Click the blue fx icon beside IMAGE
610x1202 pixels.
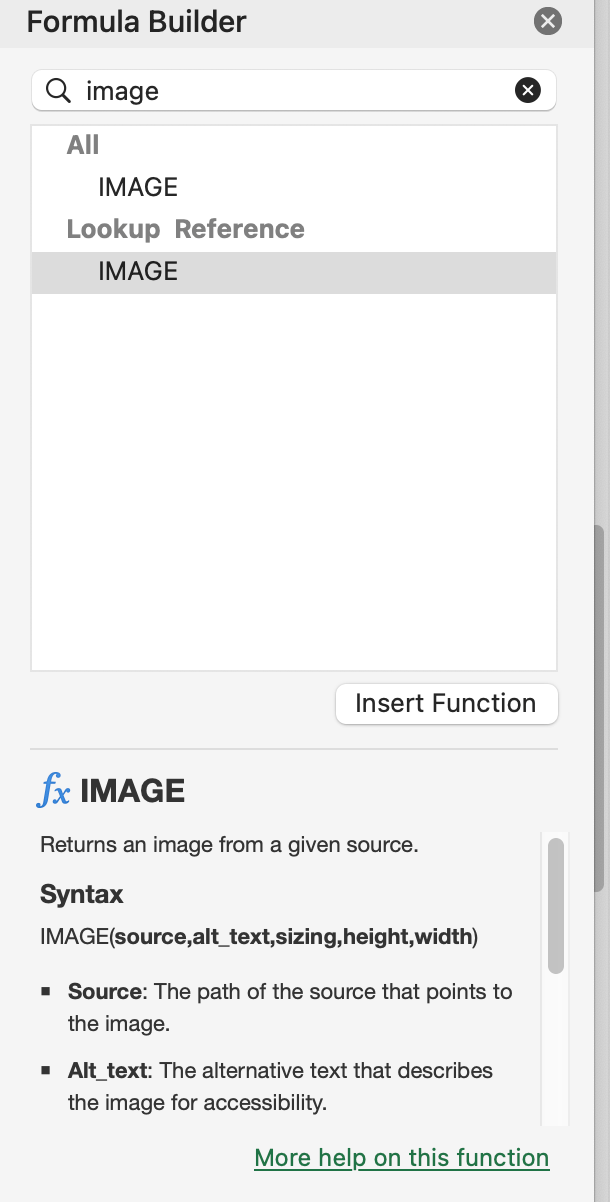click(x=54, y=792)
